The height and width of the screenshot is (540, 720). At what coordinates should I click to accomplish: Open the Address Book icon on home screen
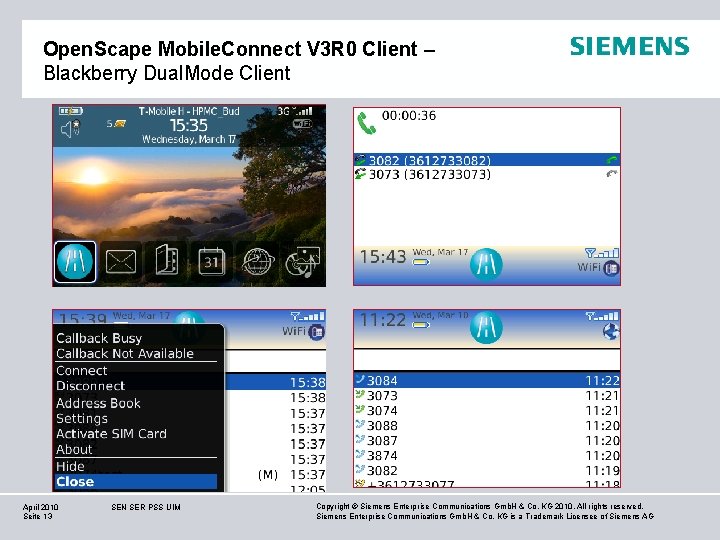click(x=166, y=260)
